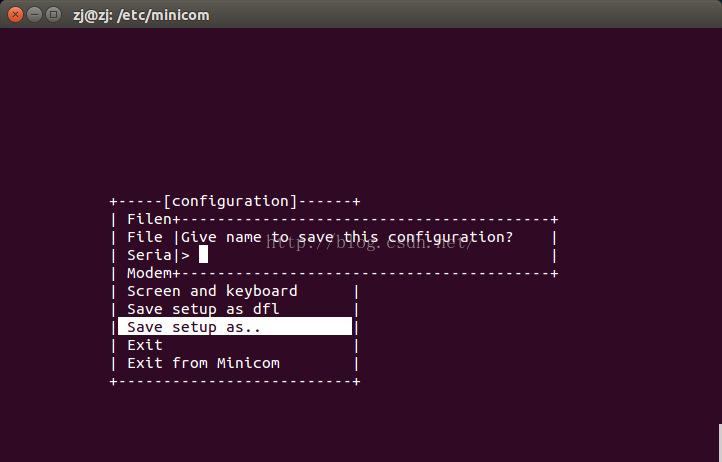Choose the Modem menu entry

click(x=149, y=273)
